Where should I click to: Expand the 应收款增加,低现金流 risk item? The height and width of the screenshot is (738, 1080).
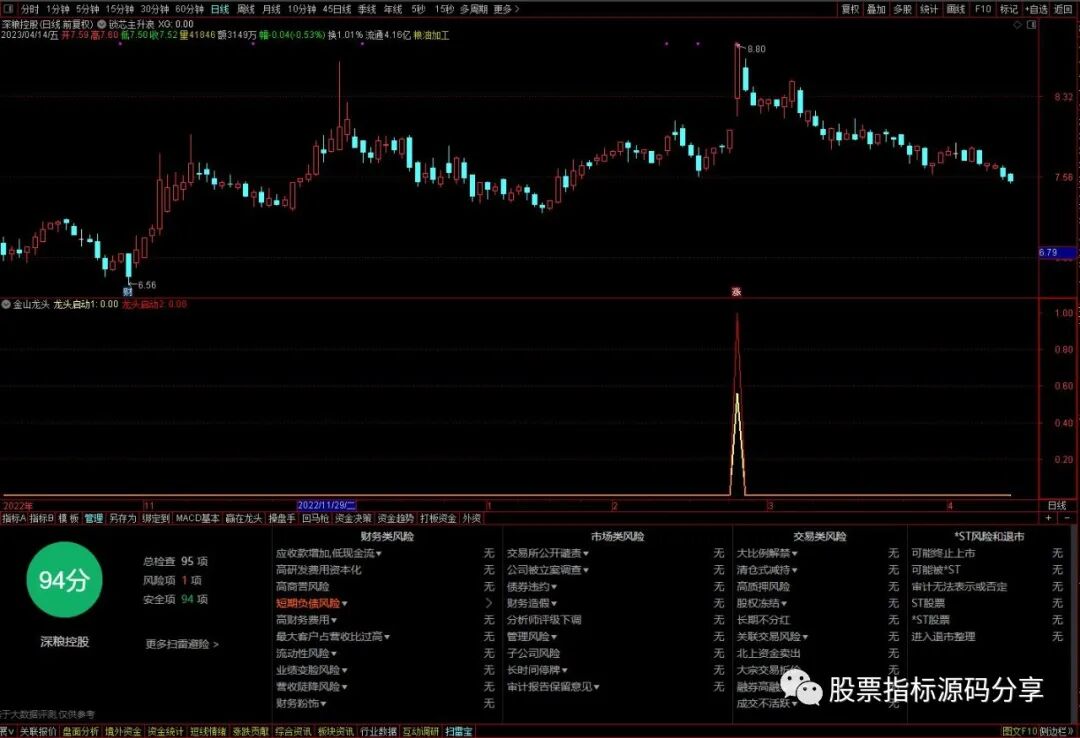coord(329,553)
